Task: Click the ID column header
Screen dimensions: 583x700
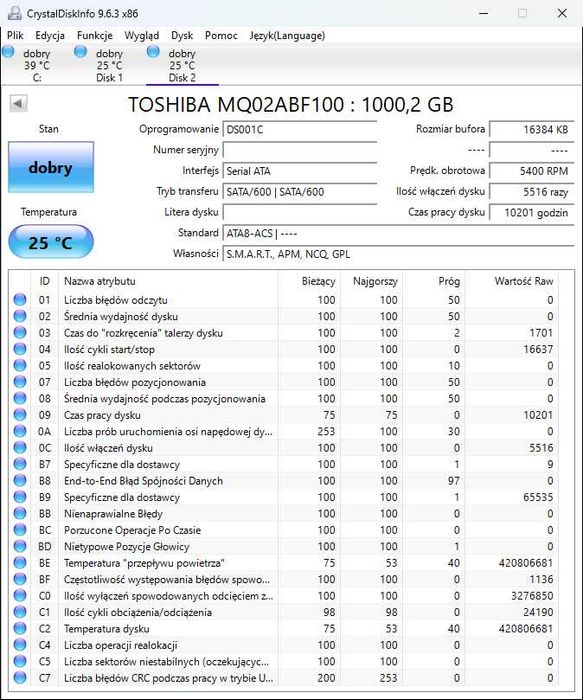Action: (44, 281)
